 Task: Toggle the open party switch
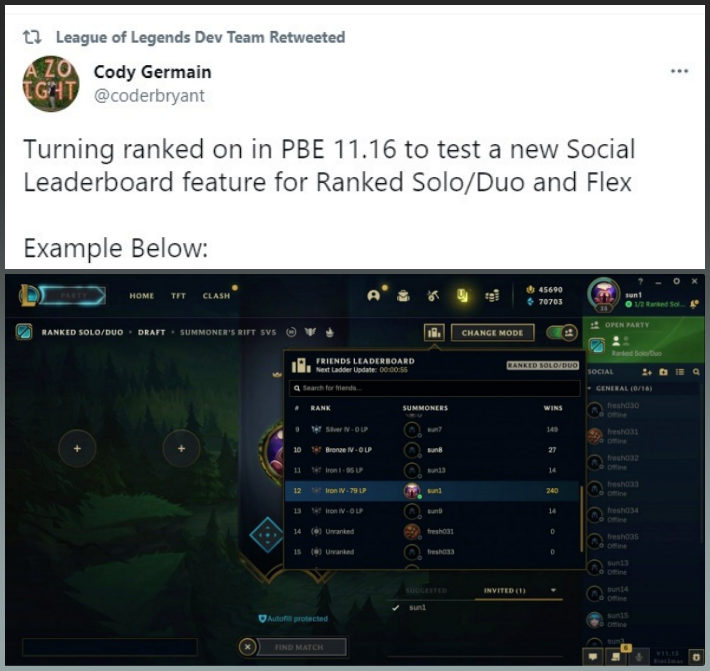tap(561, 333)
